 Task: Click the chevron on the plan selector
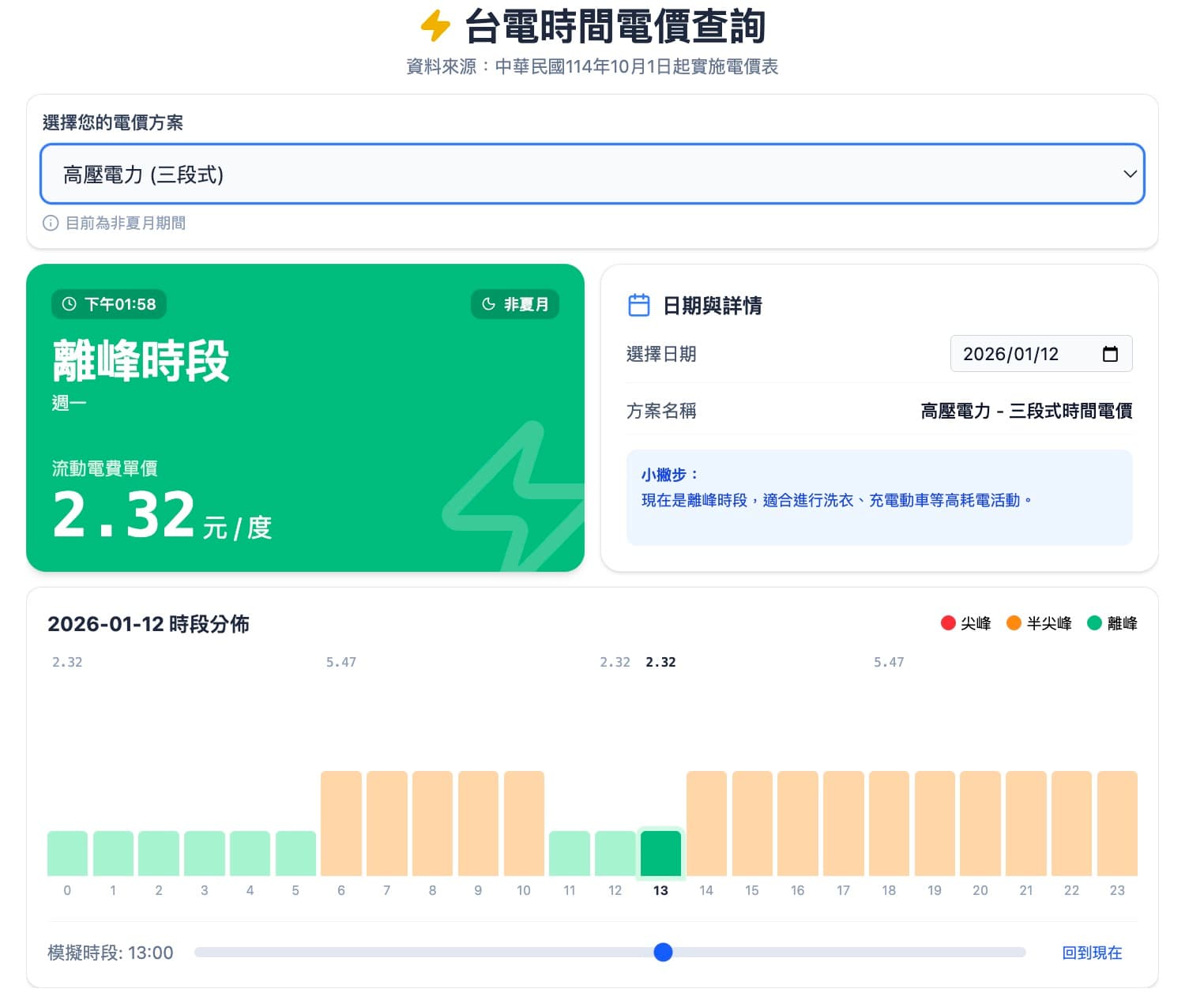pyautogui.click(x=1130, y=174)
